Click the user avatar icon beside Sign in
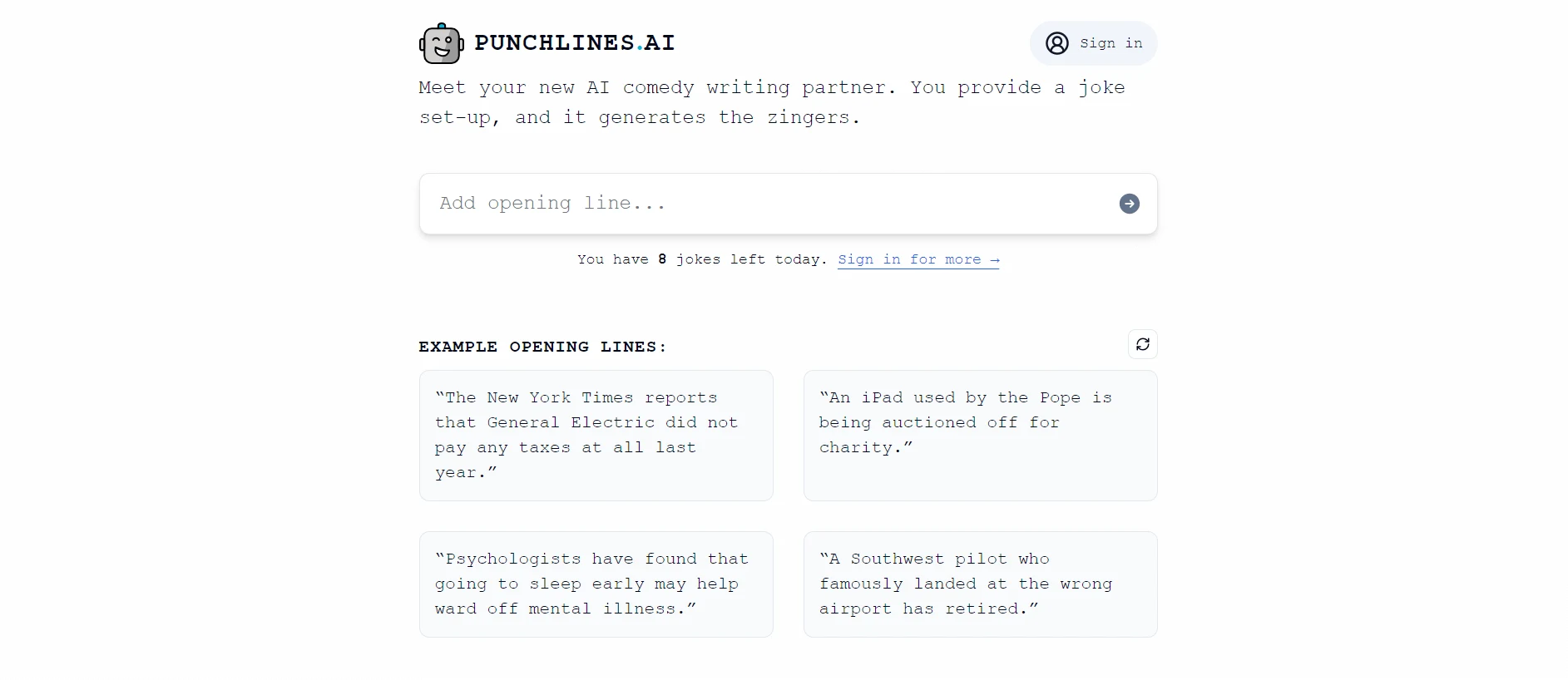Image resolution: width=1568 pixels, height=680 pixels. (1056, 43)
